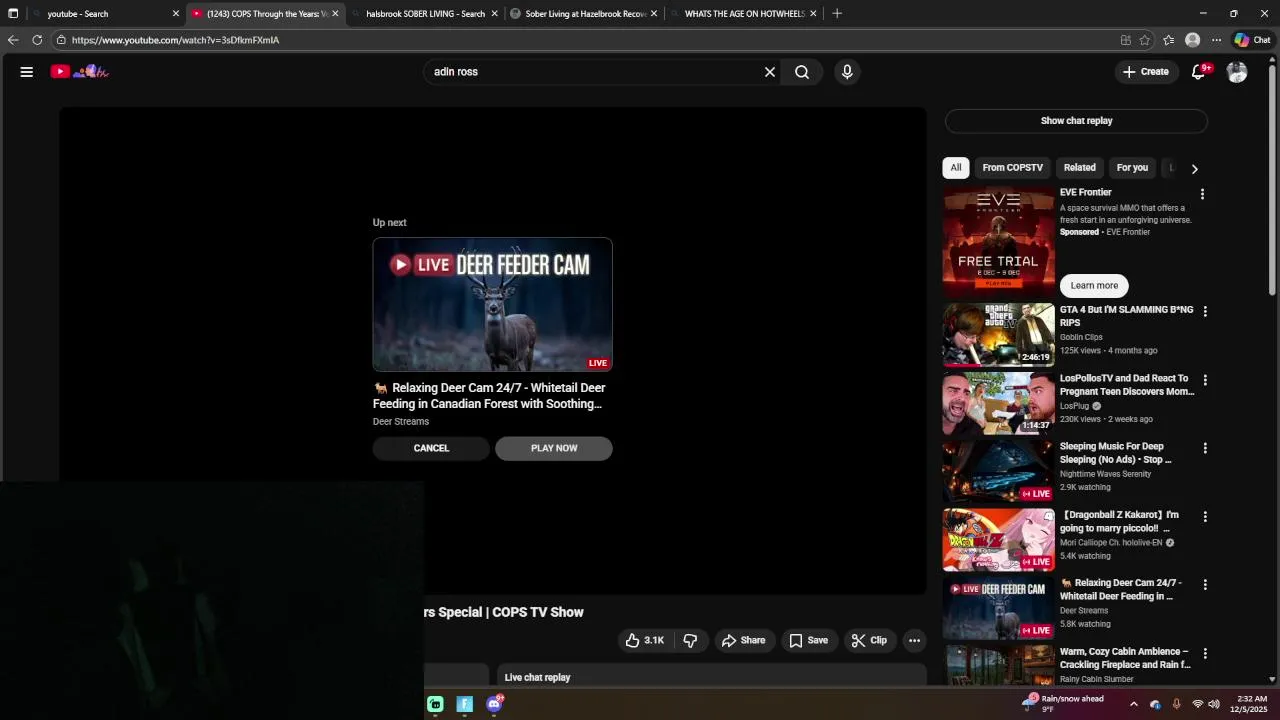Image resolution: width=1280 pixels, height=720 pixels.
Task: Run search with magnifier button
Action: (x=802, y=72)
